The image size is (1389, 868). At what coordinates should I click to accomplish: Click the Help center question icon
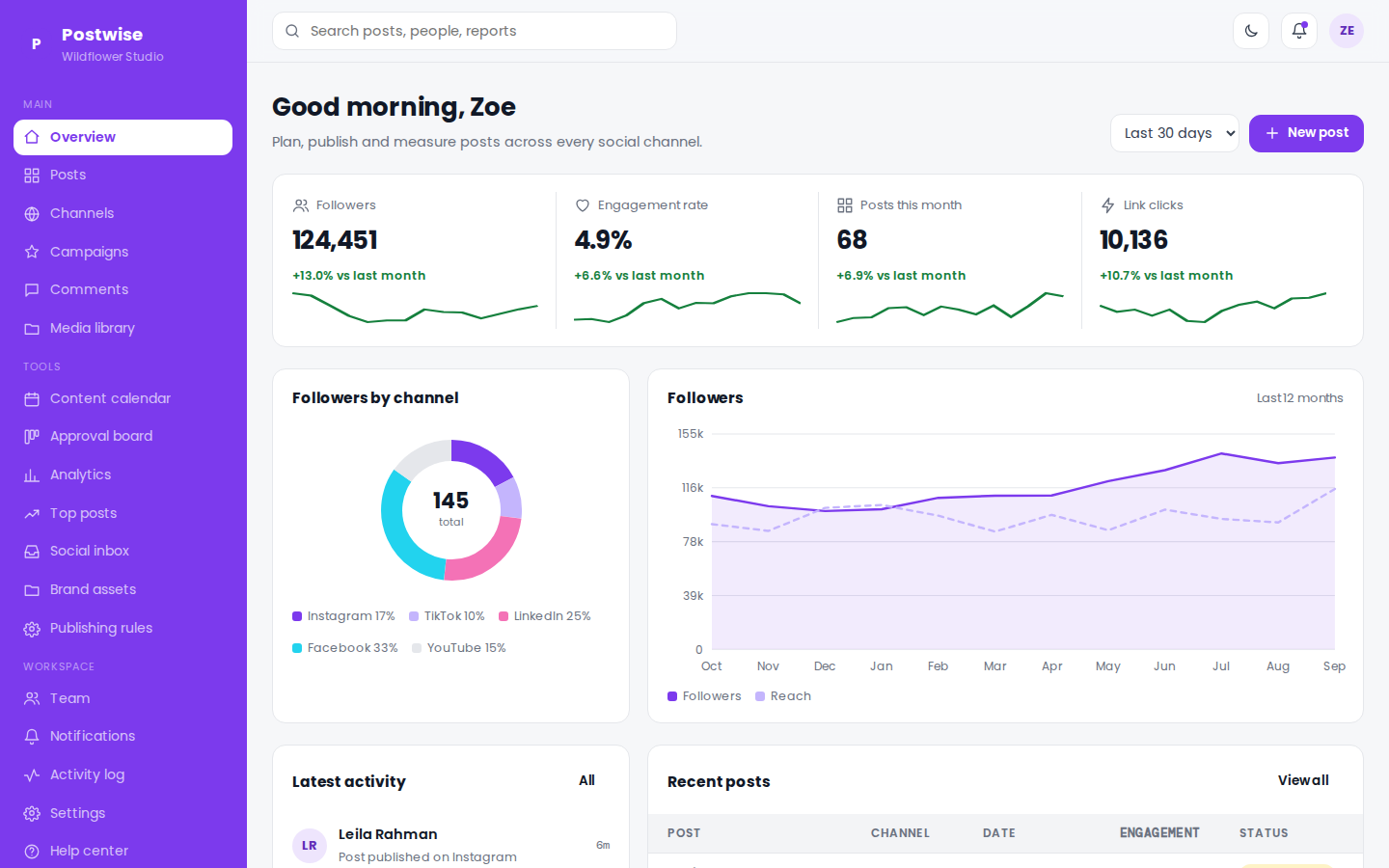(32, 852)
